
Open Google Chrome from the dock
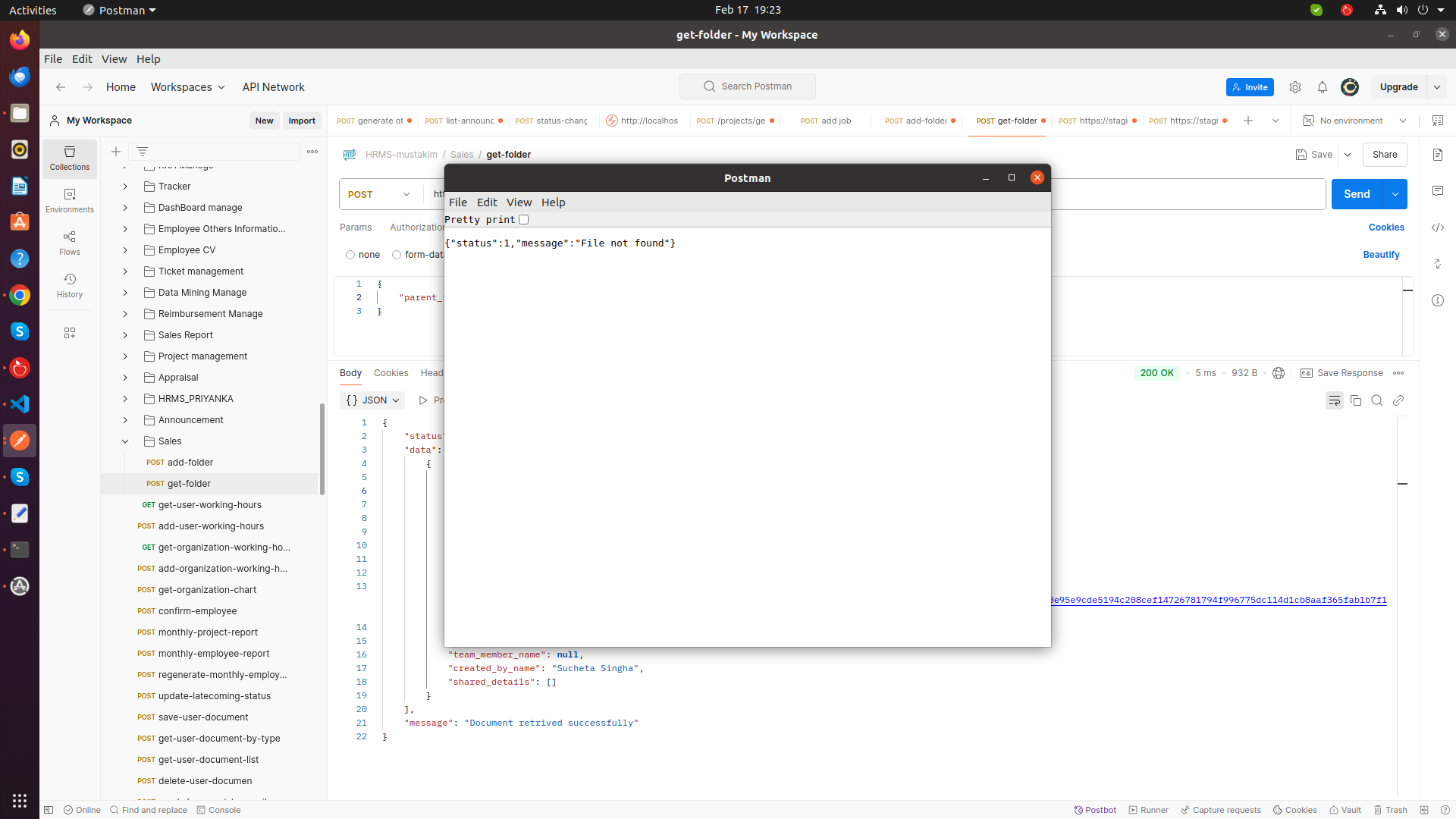(20, 295)
